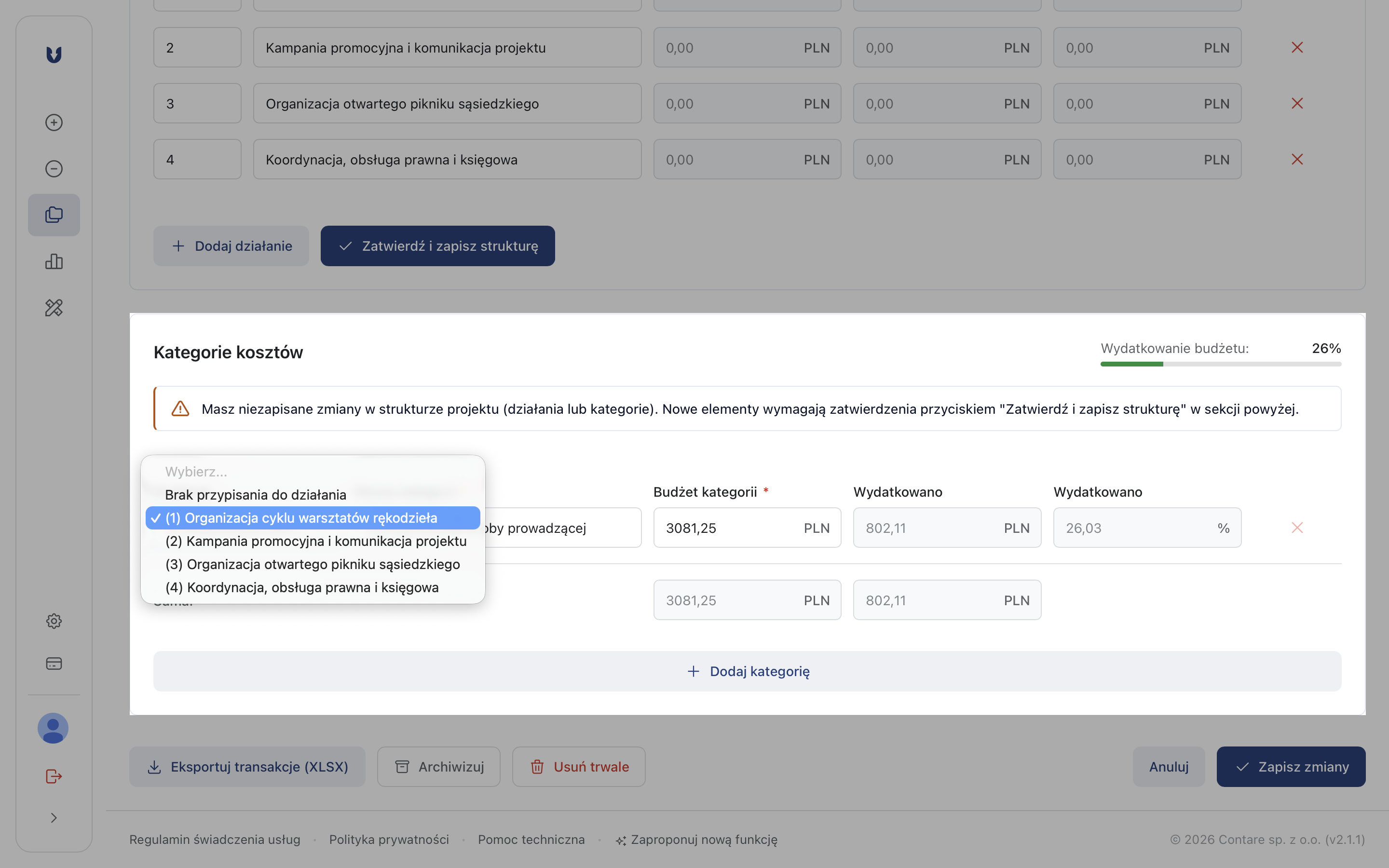1389x868 pixels.
Task: Click the credit card billing icon
Action: pos(54,664)
